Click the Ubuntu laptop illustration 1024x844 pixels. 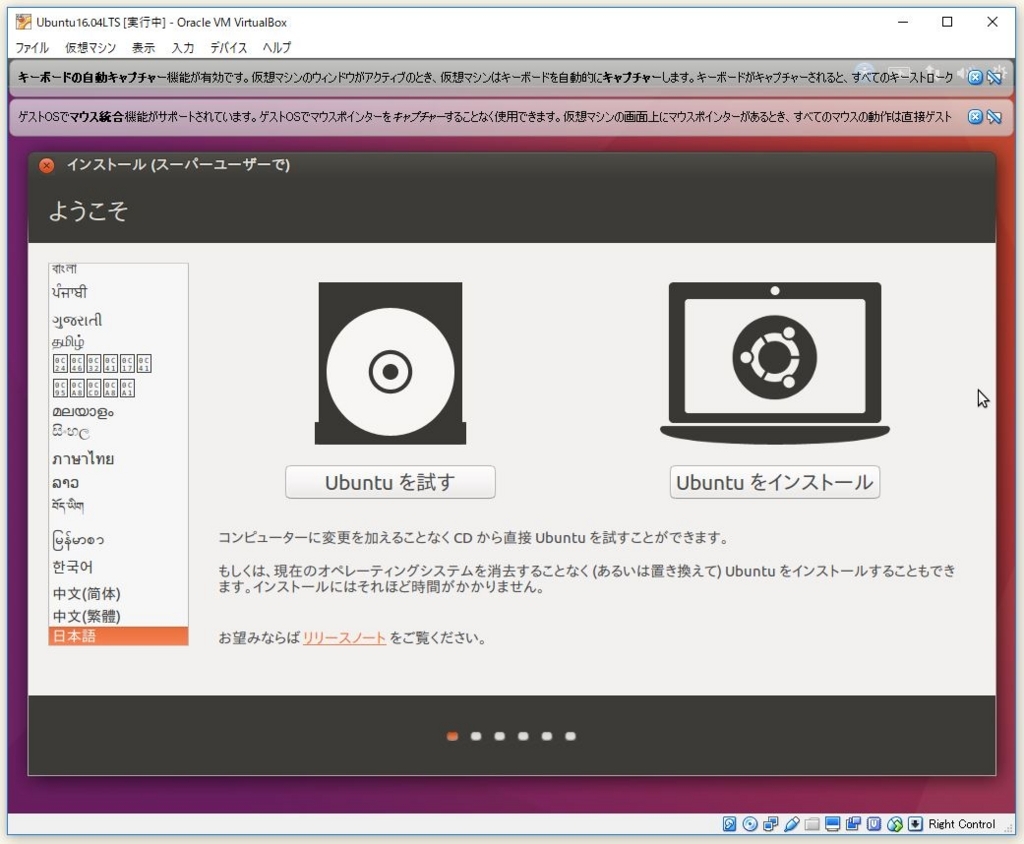[x=775, y=363]
